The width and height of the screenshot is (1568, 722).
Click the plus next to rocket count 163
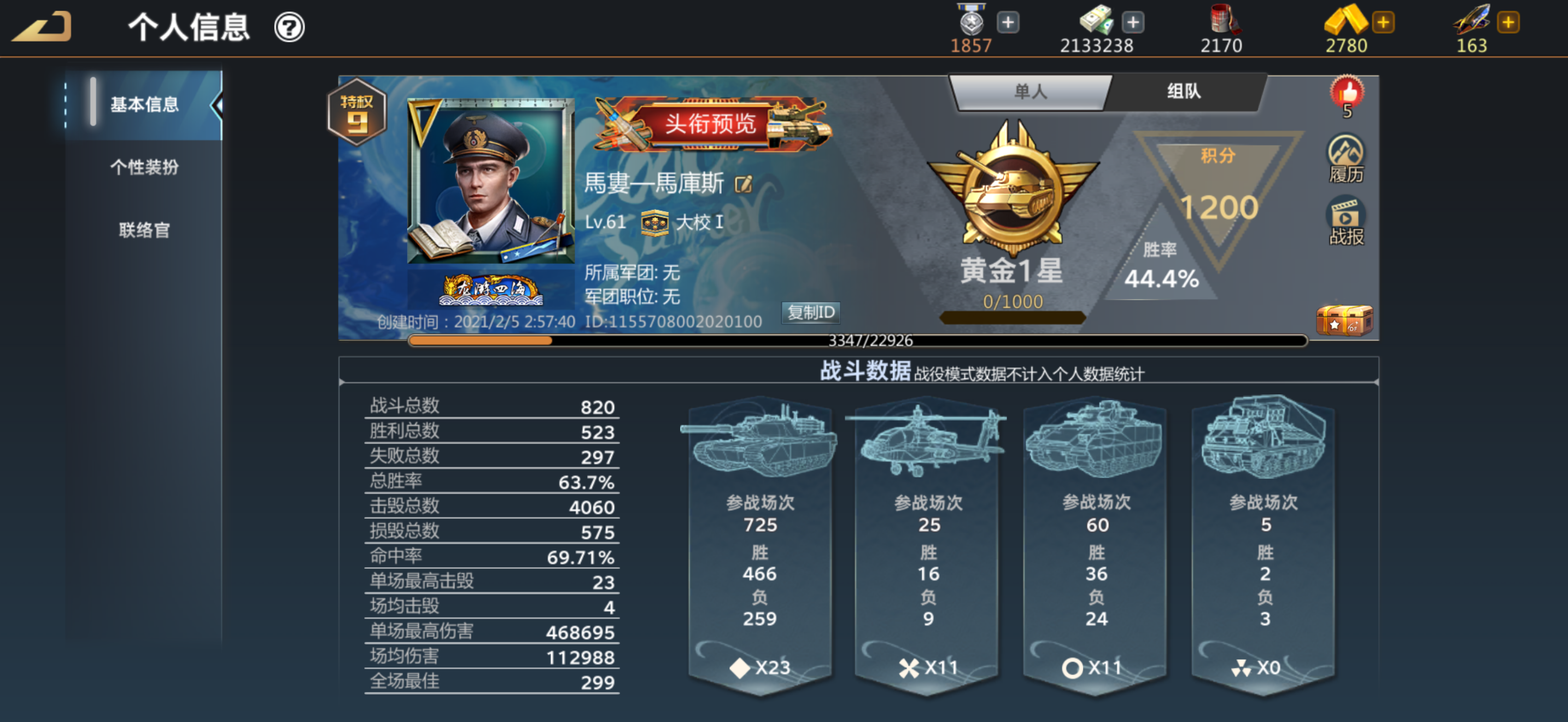1508,22
